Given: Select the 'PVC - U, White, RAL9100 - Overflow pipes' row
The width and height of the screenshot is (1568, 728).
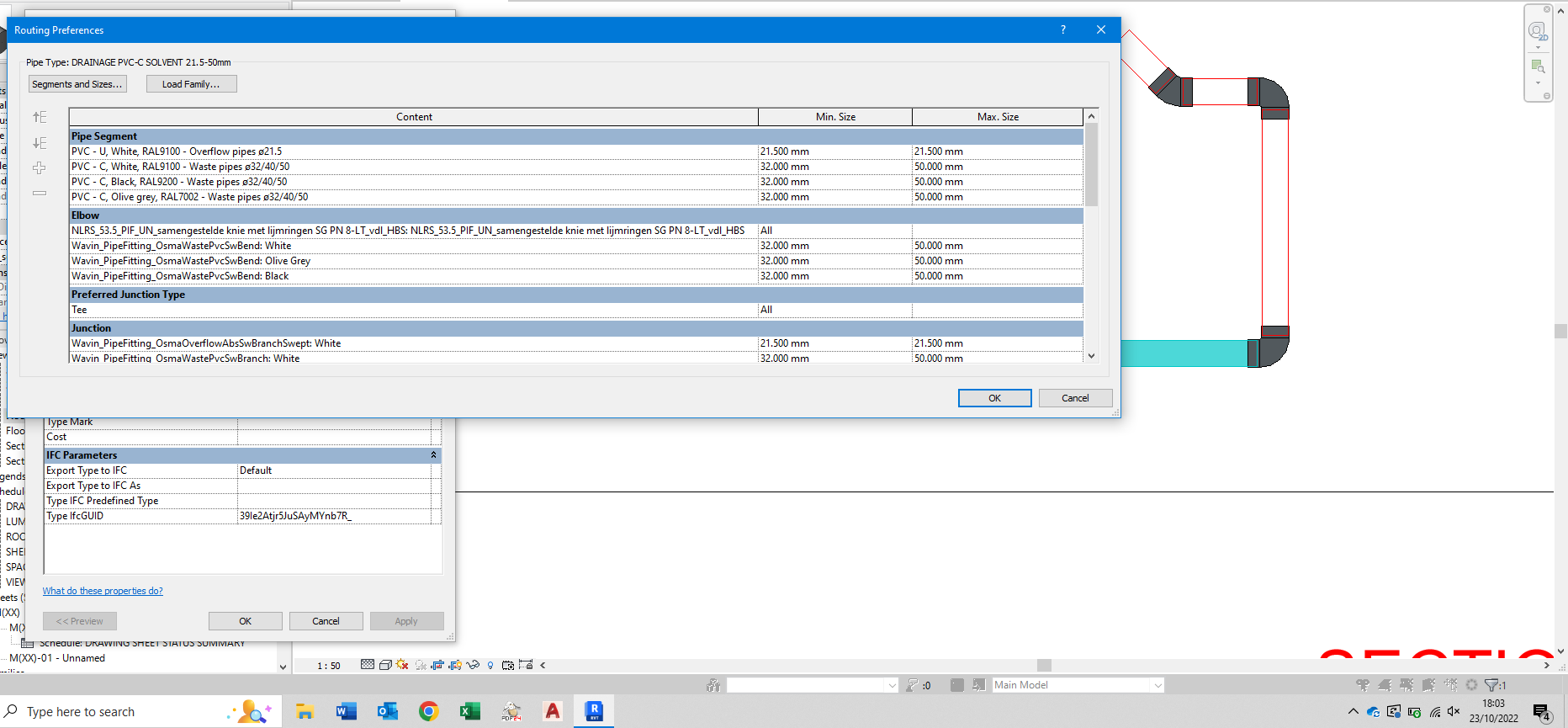Looking at the screenshot, I should coord(576,151).
